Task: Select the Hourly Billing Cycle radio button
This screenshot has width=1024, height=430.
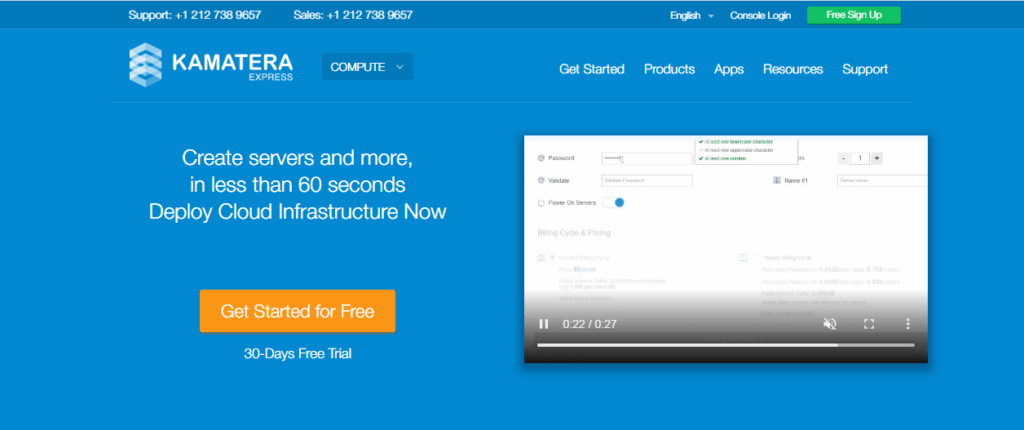Action: [757, 258]
